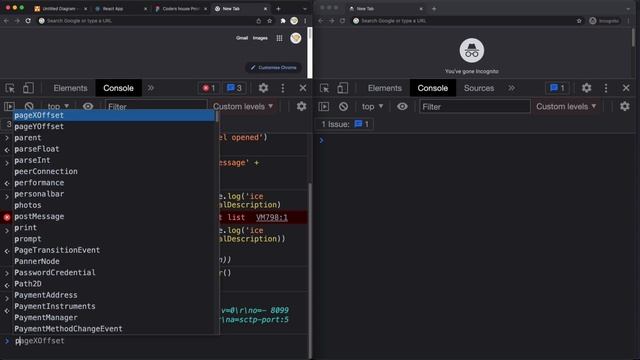Open left DevTools settings gear
640x360 pixels.
pyautogui.click(x=263, y=88)
